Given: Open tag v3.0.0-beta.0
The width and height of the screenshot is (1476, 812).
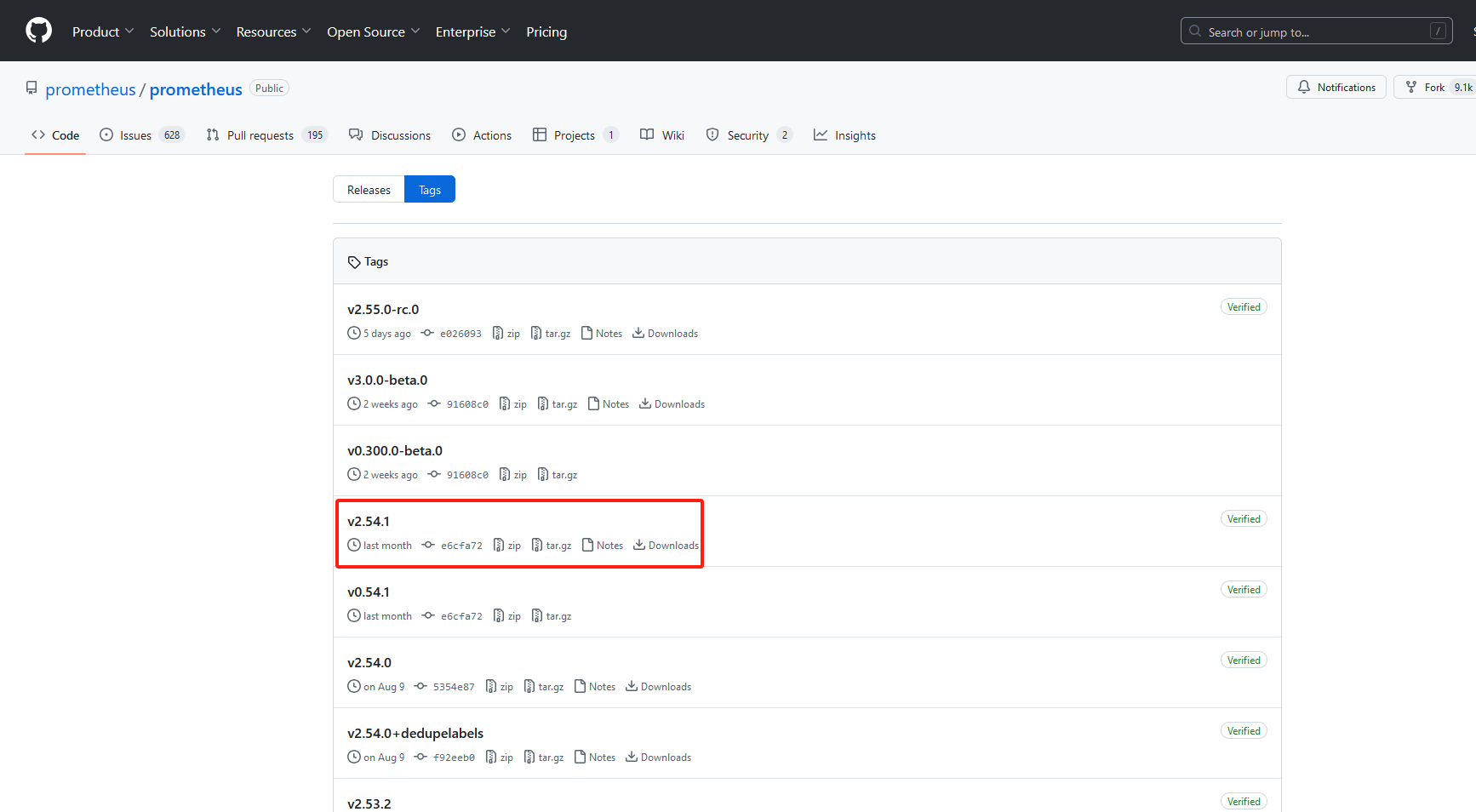Looking at the screenshot, I should click(387, 380).
